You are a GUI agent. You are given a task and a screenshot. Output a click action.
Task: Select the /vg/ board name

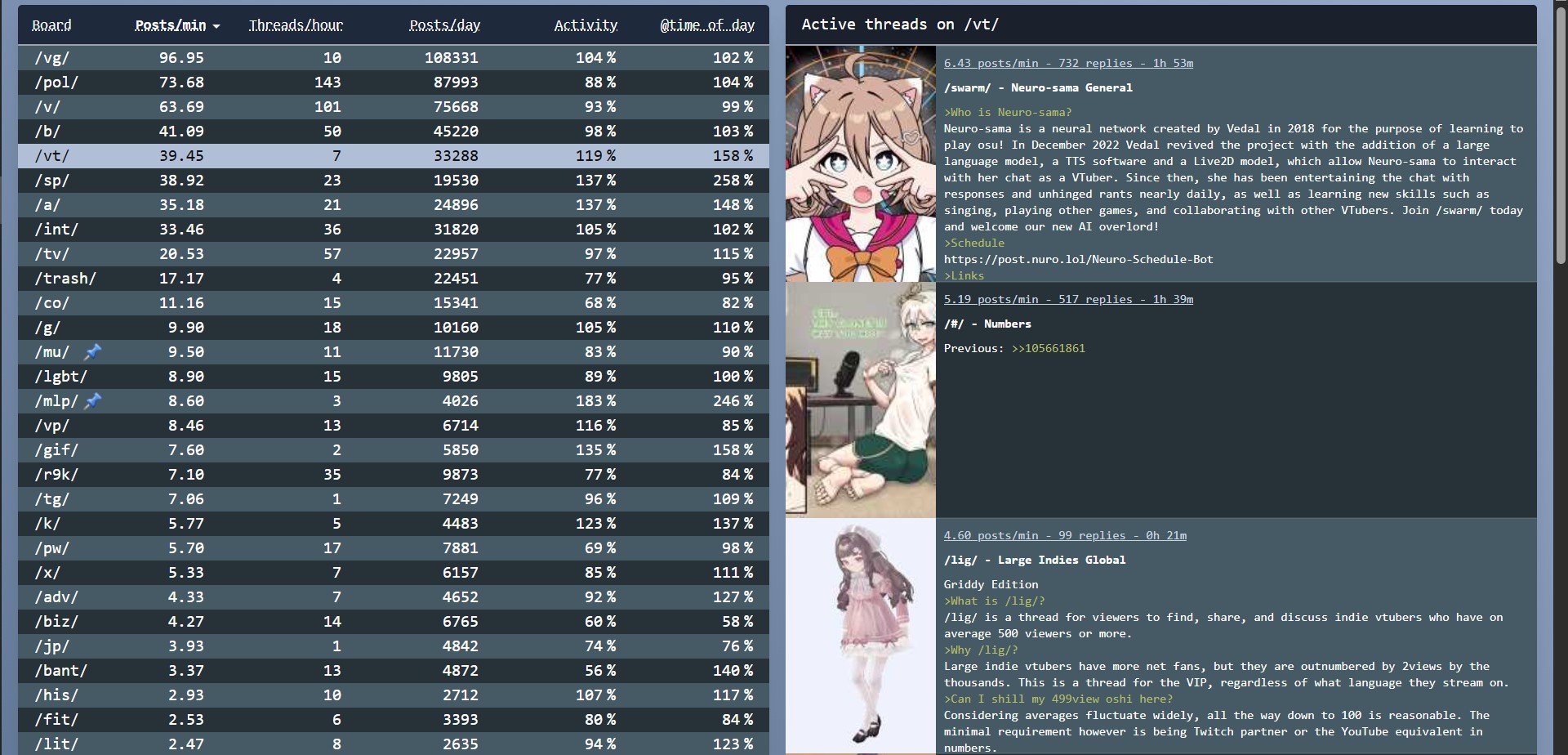[52, 58]
